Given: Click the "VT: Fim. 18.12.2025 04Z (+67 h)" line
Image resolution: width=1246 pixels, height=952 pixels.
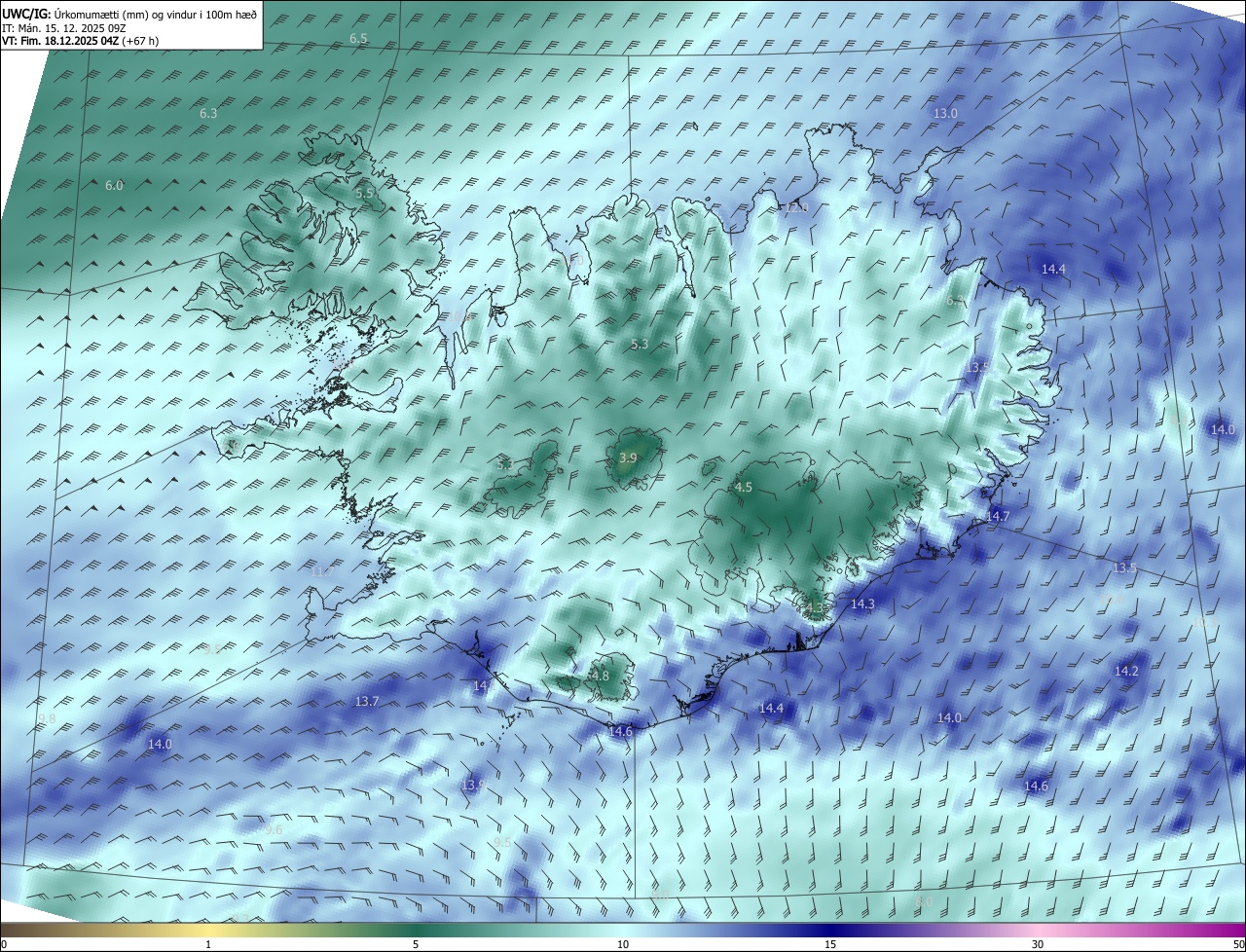Looking at the screenshot, I should tap(80, 41).
